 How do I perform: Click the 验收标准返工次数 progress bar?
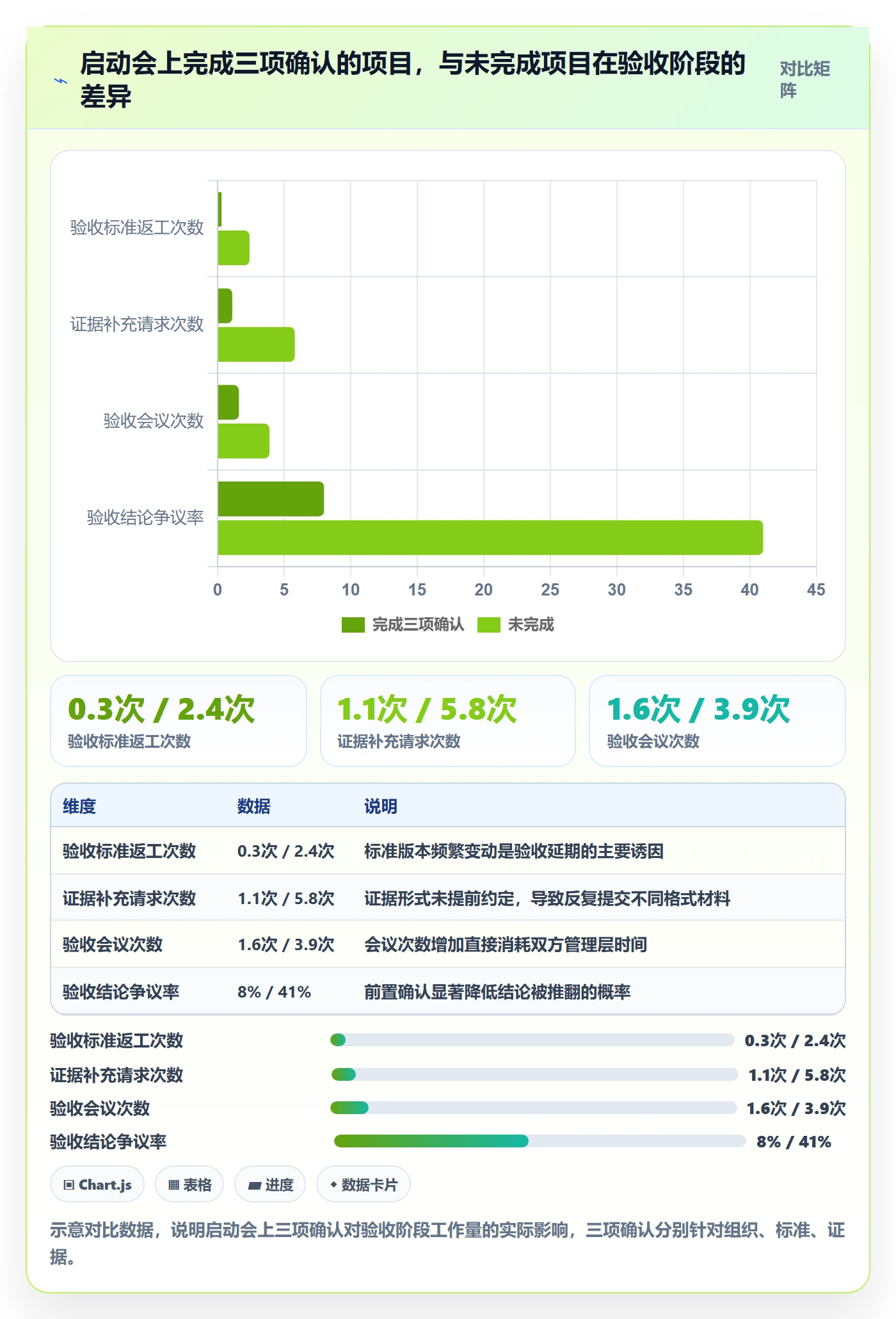click(532, 1040)
